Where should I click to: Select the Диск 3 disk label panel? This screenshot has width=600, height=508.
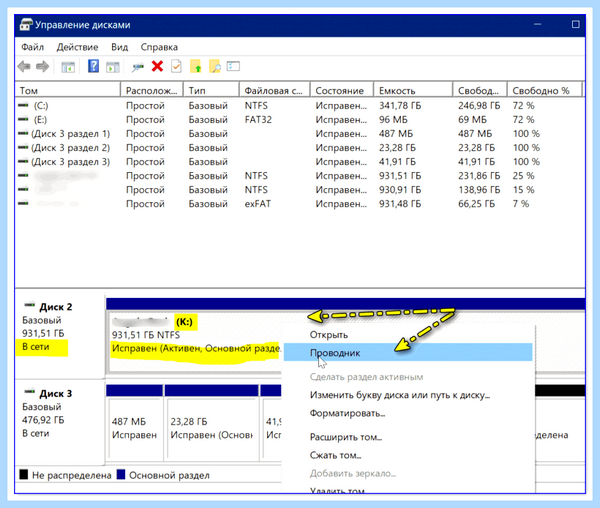point(60,422)
